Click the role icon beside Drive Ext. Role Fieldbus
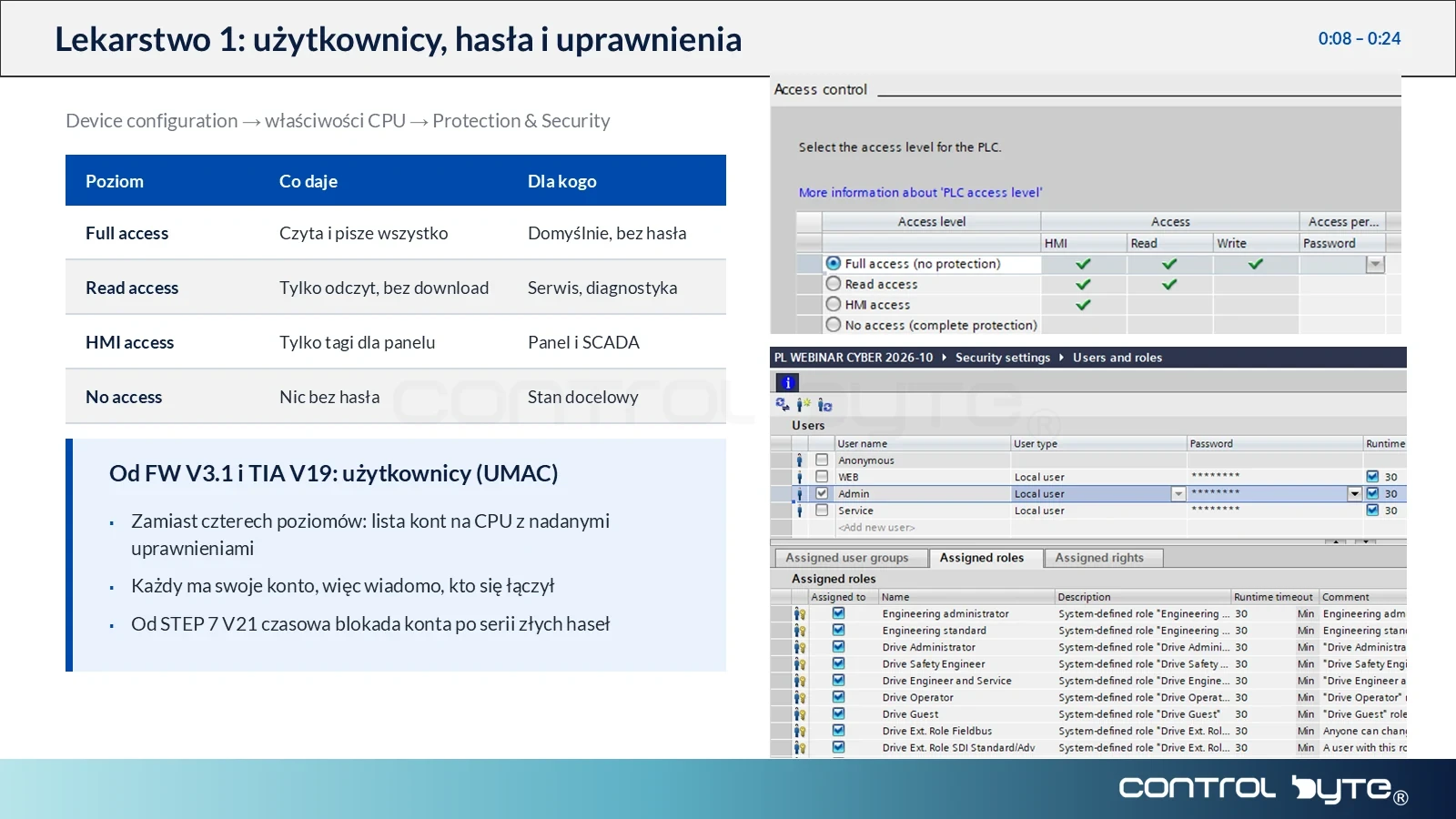1456x819 pixels. [800, 731]
